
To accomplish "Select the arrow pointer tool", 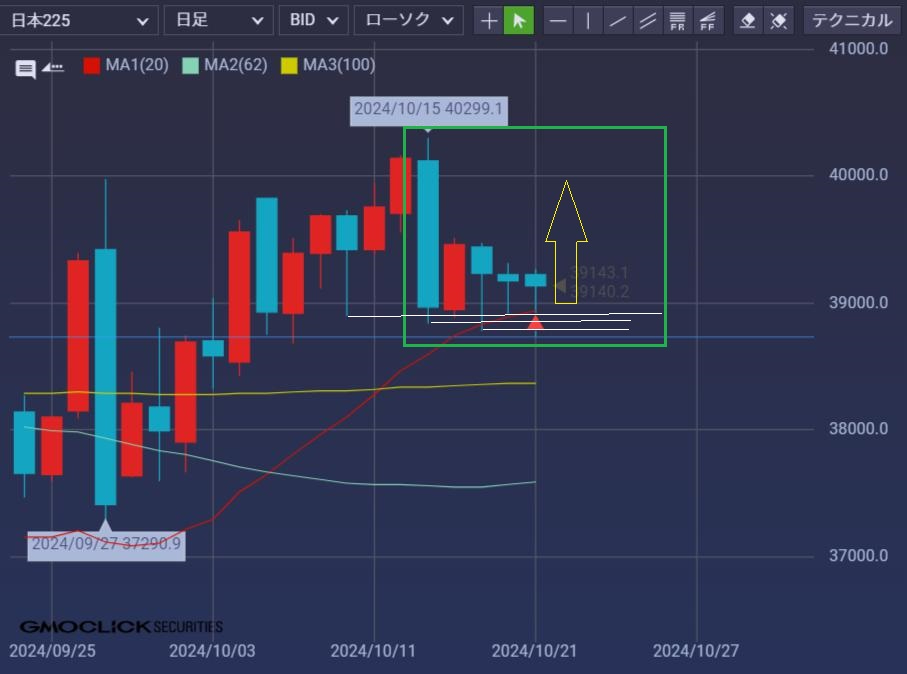I will tap(519, 21).
